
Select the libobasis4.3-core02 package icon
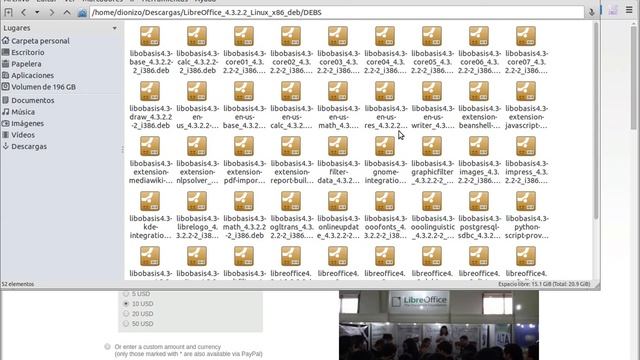pos(291,36)
